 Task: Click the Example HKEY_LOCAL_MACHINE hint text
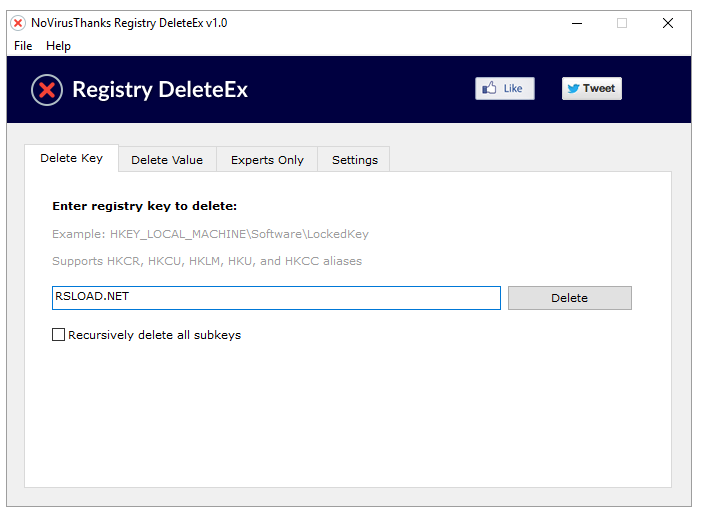coord(210,234)
